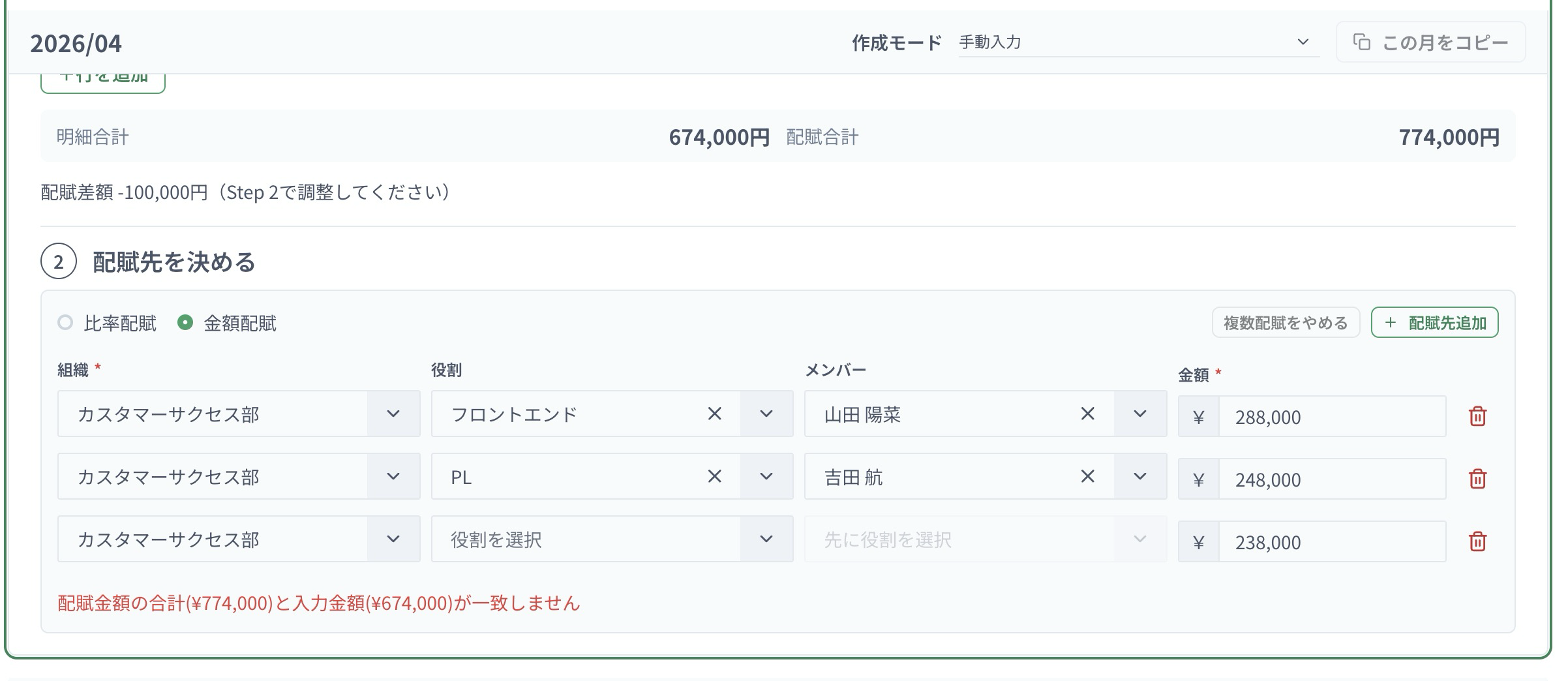Click the 674,000円 detail total value
The height and width of the screenshot is (681, 1568).
719,137
